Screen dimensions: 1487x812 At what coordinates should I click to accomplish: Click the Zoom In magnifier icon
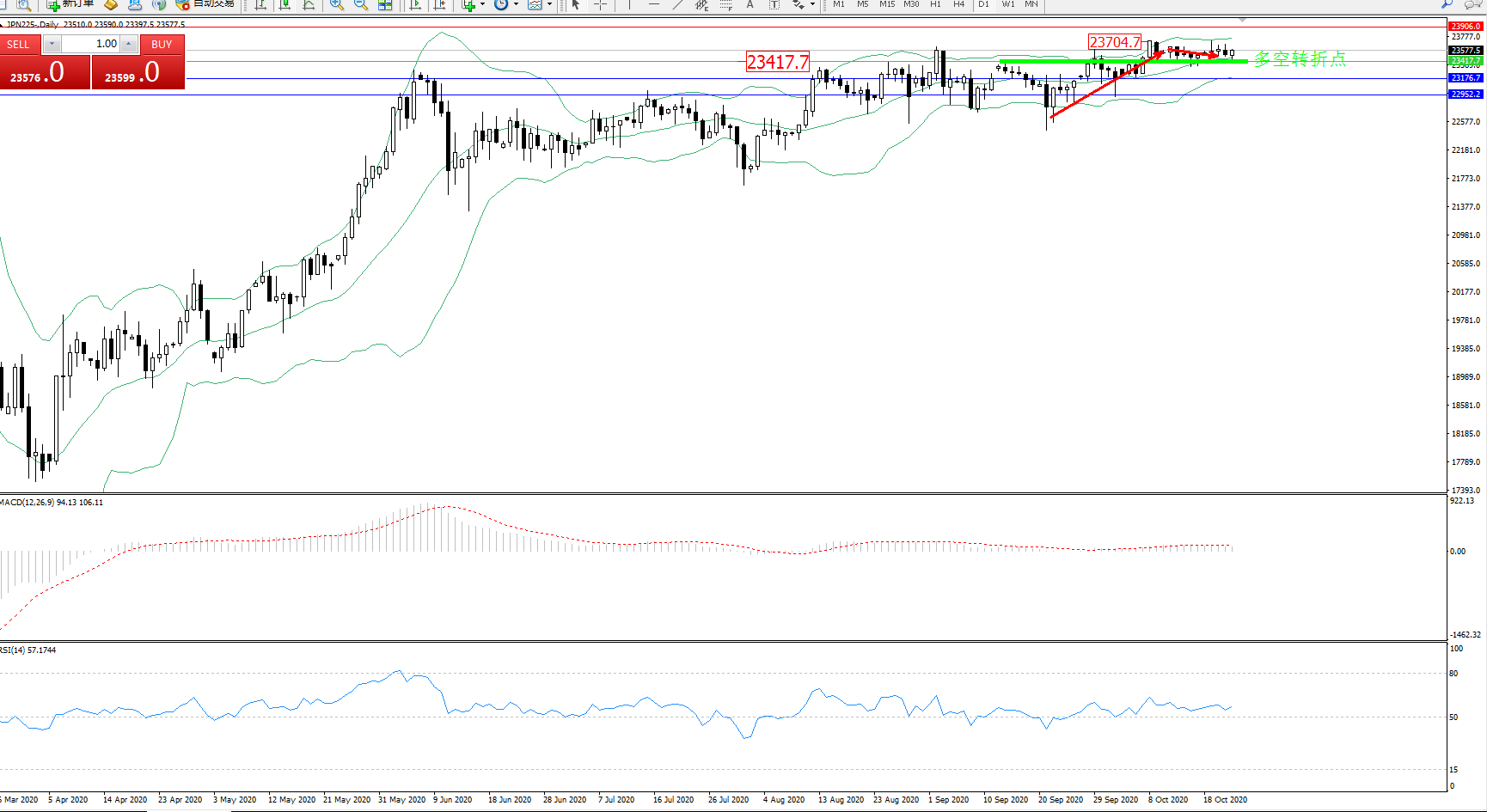[337, 4]
